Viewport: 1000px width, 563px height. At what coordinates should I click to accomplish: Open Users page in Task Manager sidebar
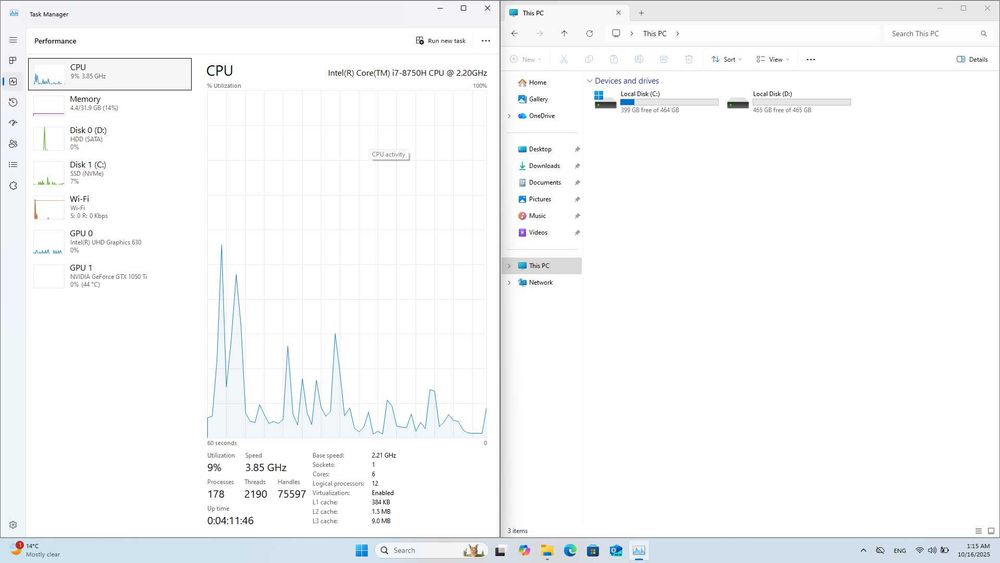[x=13, y=144]
